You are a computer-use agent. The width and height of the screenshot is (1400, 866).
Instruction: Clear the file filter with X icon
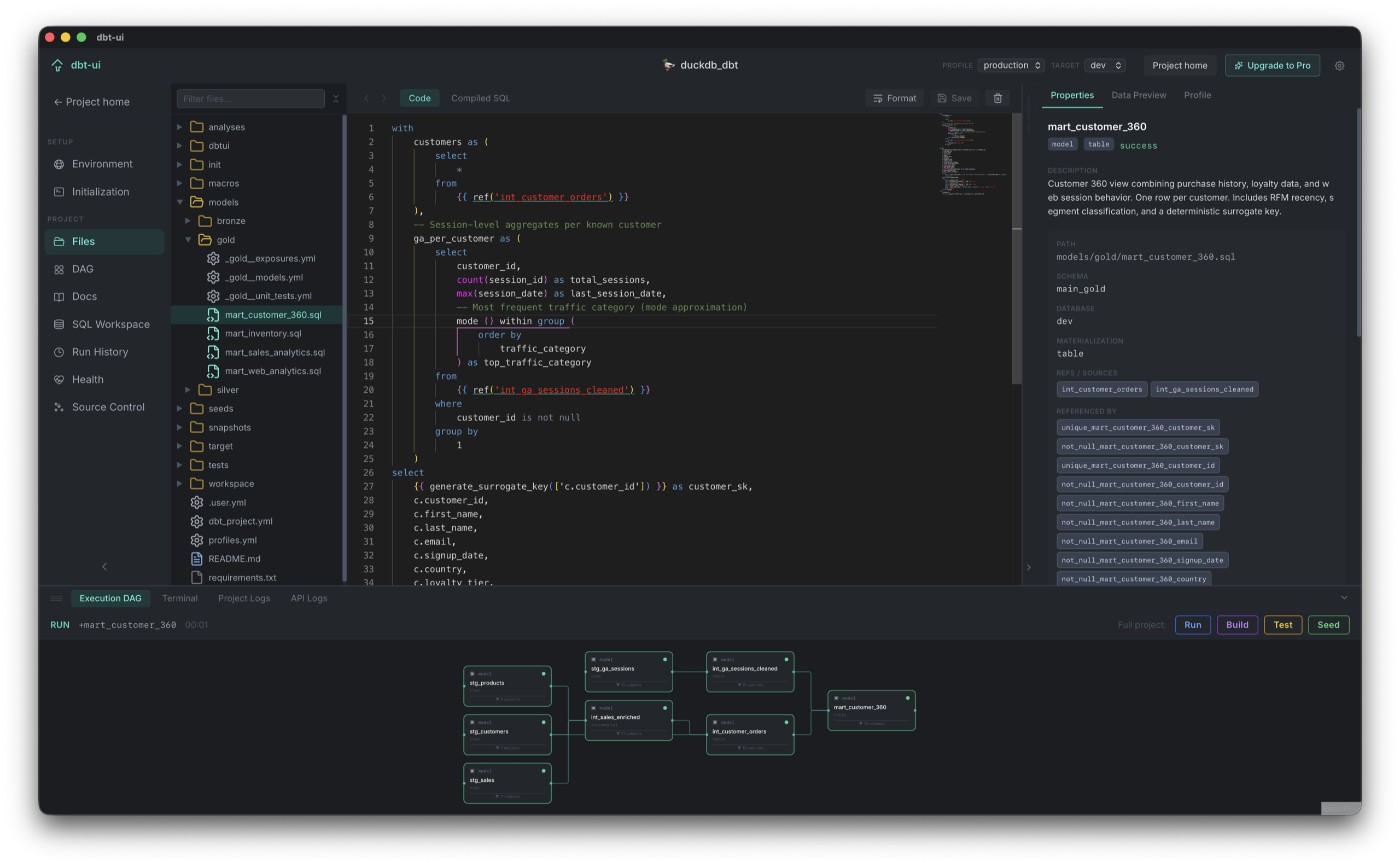pyautogui.click(x=336, y=98)
